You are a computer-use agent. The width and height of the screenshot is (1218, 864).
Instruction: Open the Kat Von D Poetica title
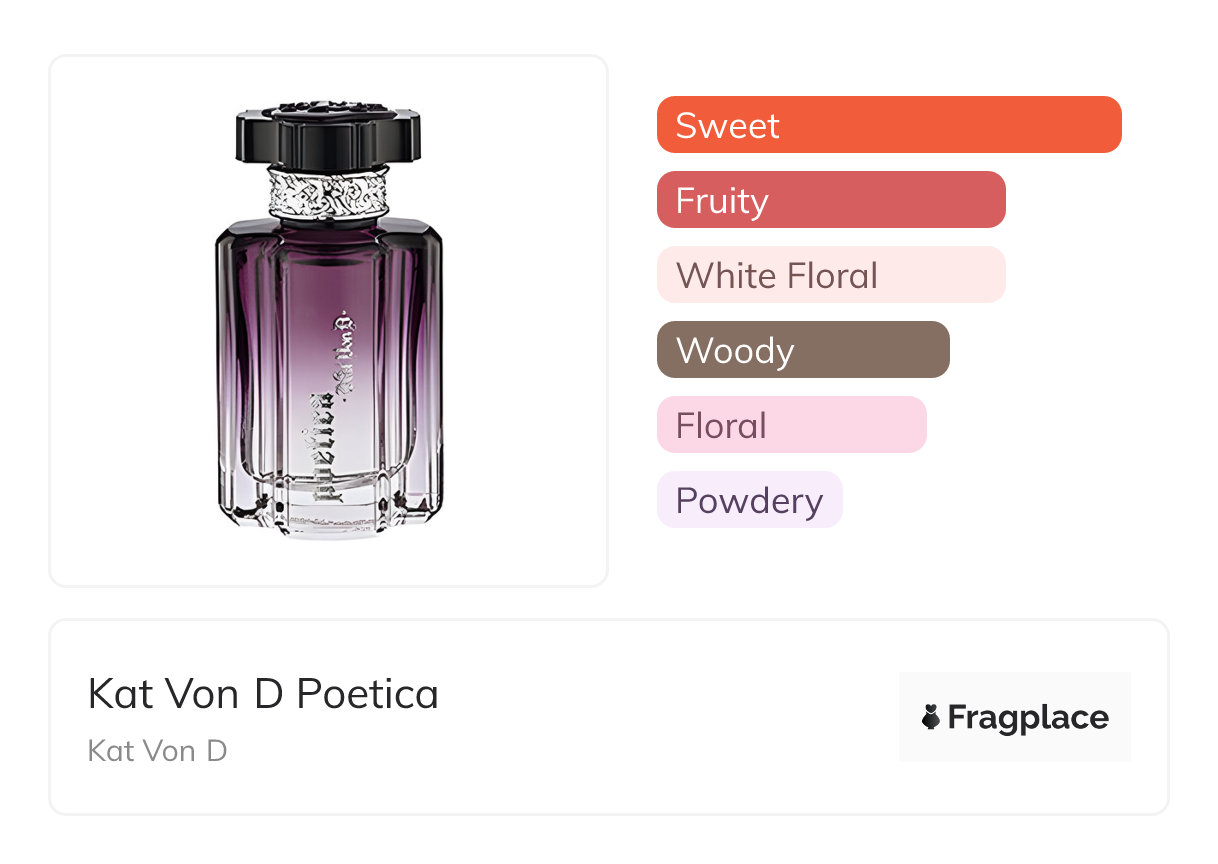click(x=263, y=694)
